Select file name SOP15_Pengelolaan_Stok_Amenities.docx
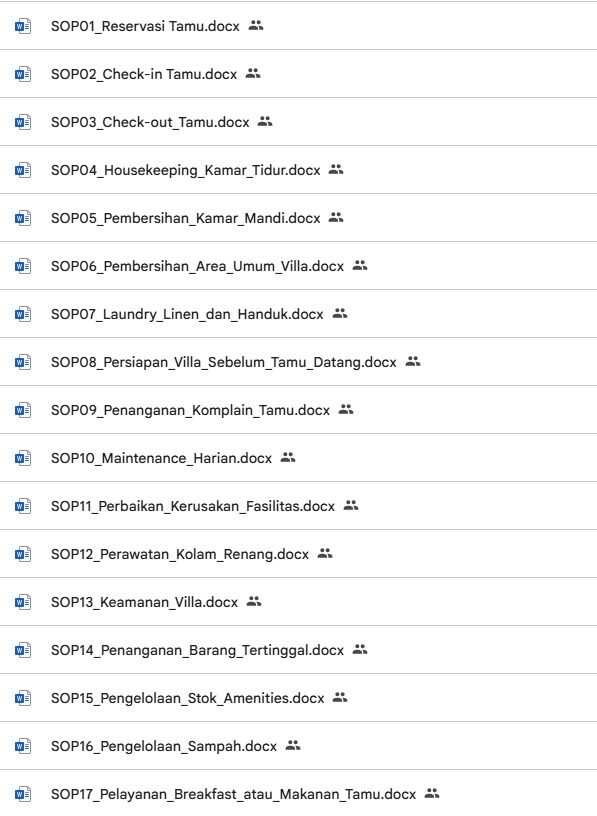 188,698
